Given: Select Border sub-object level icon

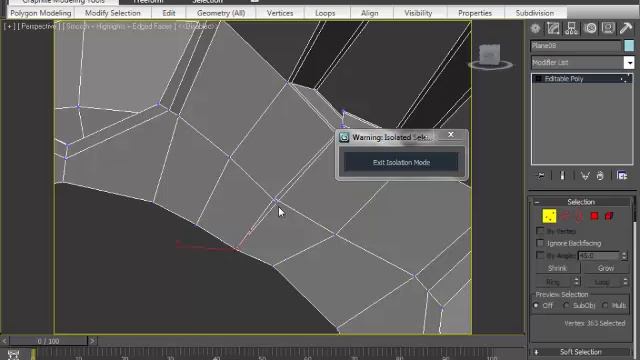Looking at the screenshot, I should click(x=579, y=216).
